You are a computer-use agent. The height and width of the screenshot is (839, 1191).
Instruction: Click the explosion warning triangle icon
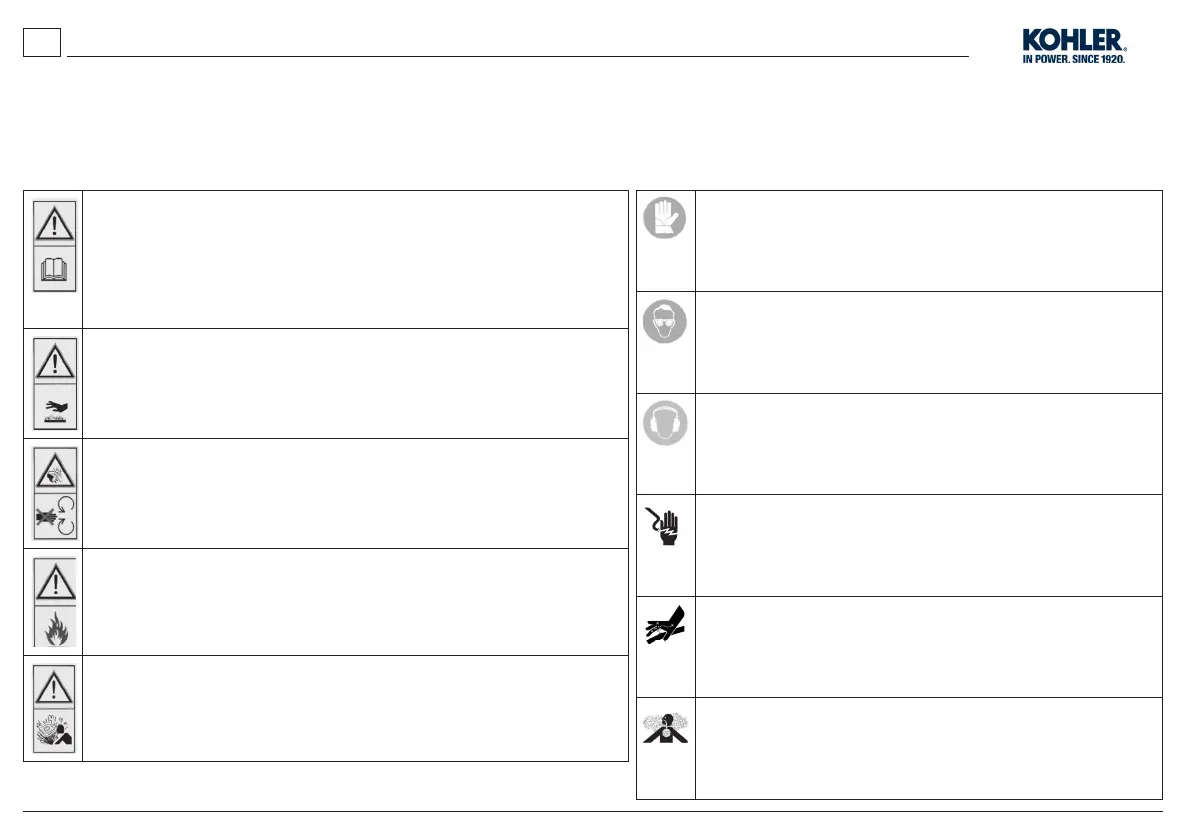(55, 470)
